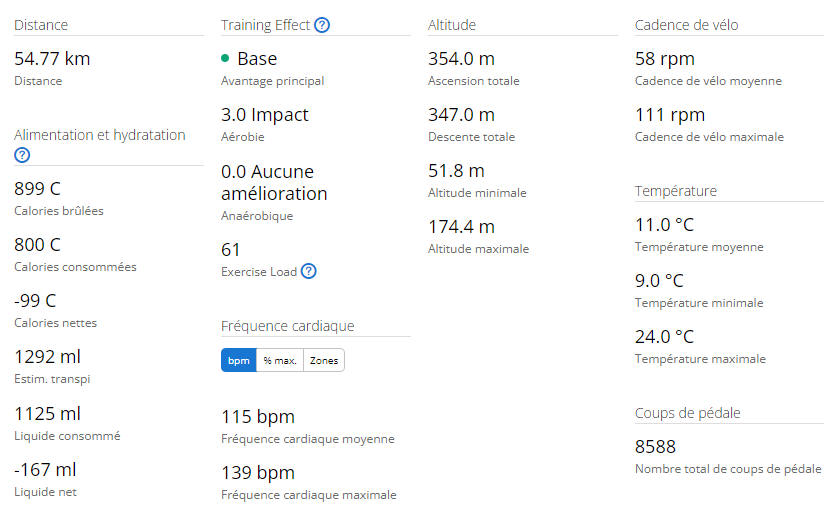
Task: Click the green Base status dot
Action: pyautogui.click(x=225, y=58)
